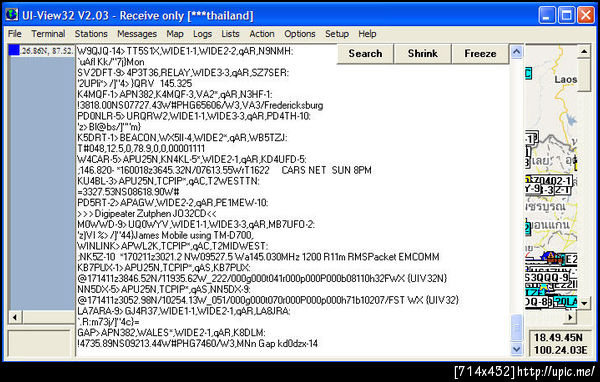Screen dimensions: 600x382
Task: Open the Messages menu
Action: (137, 34)
